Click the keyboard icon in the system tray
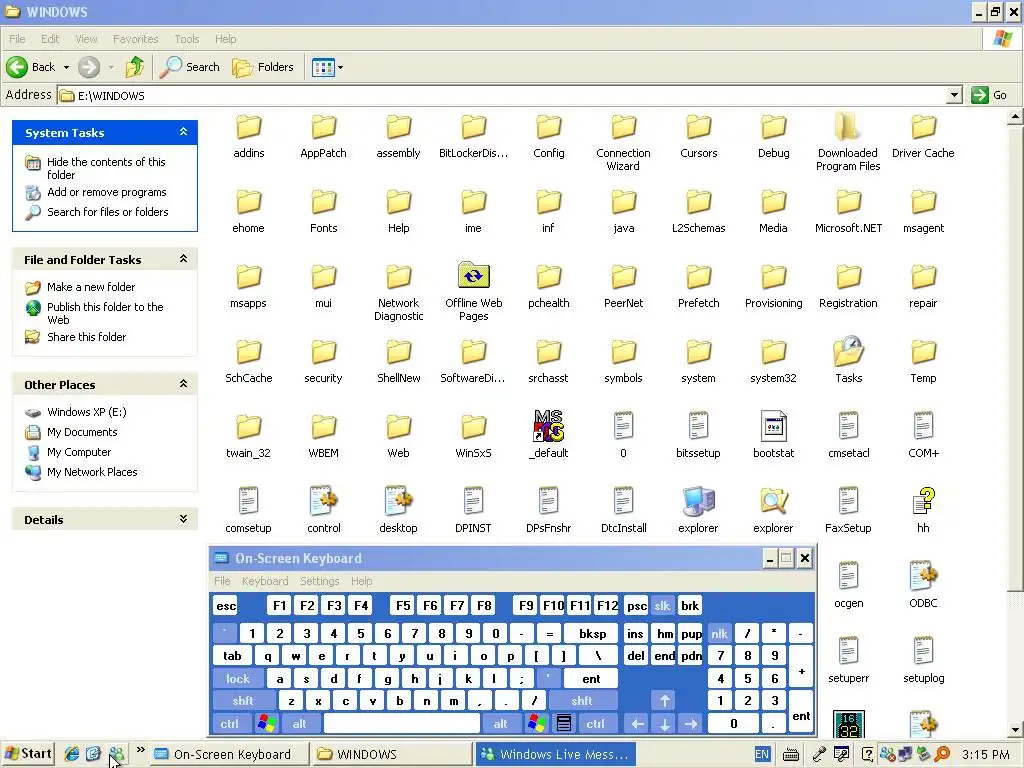Viewport: 1024px width, 768px height. pos(790,754)
